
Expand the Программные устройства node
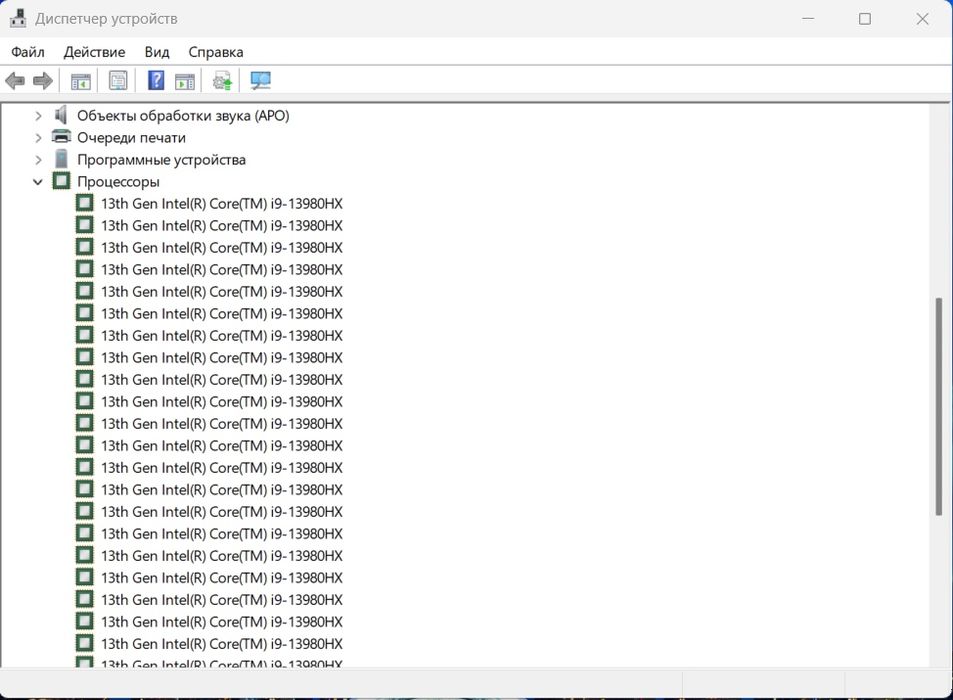[38, 160]
